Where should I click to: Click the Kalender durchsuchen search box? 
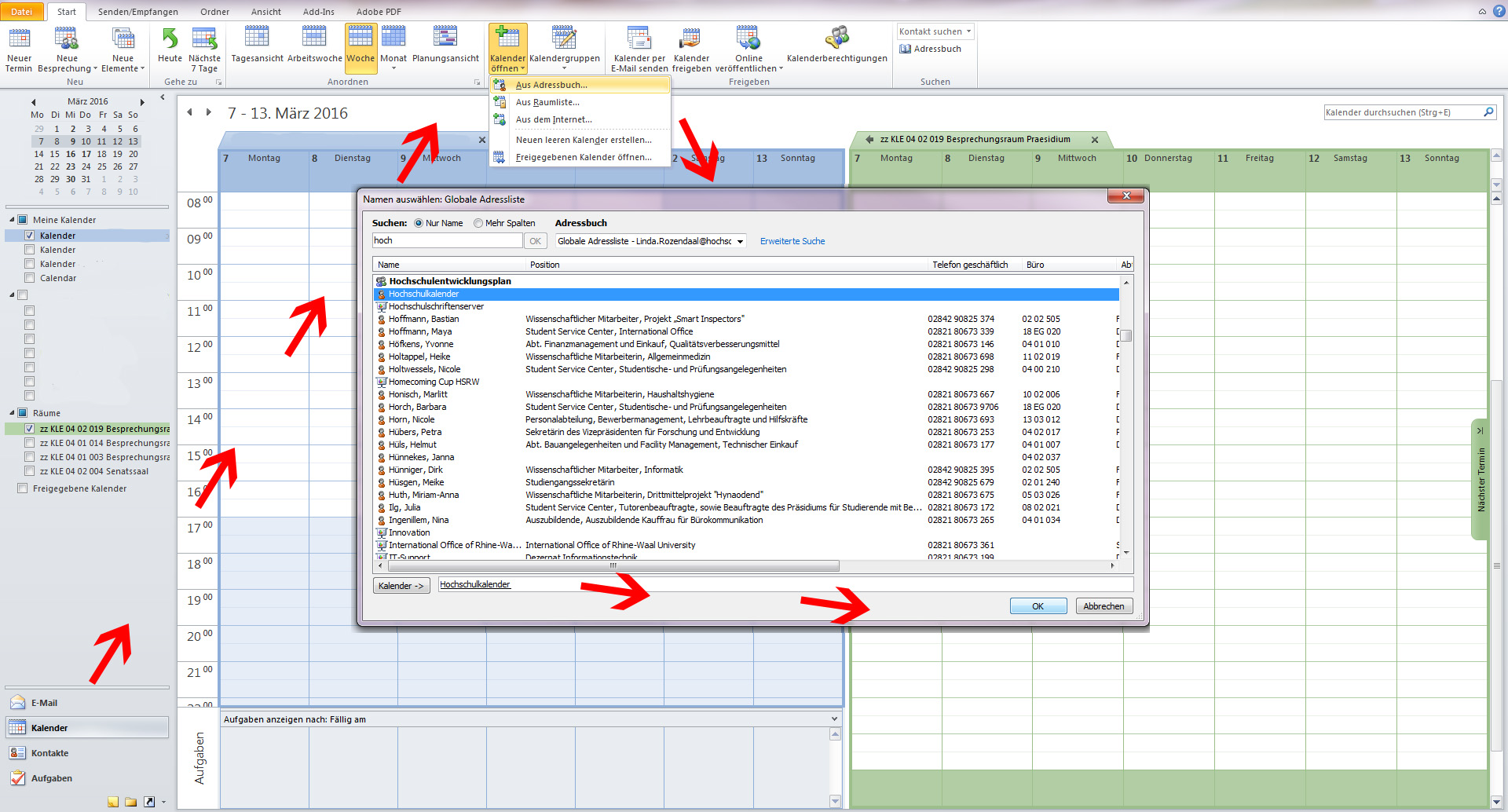tap(1402, 112)
